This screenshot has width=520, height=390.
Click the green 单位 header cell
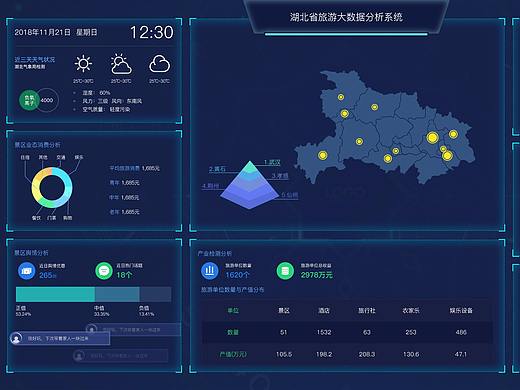click(x=233, y=311)
